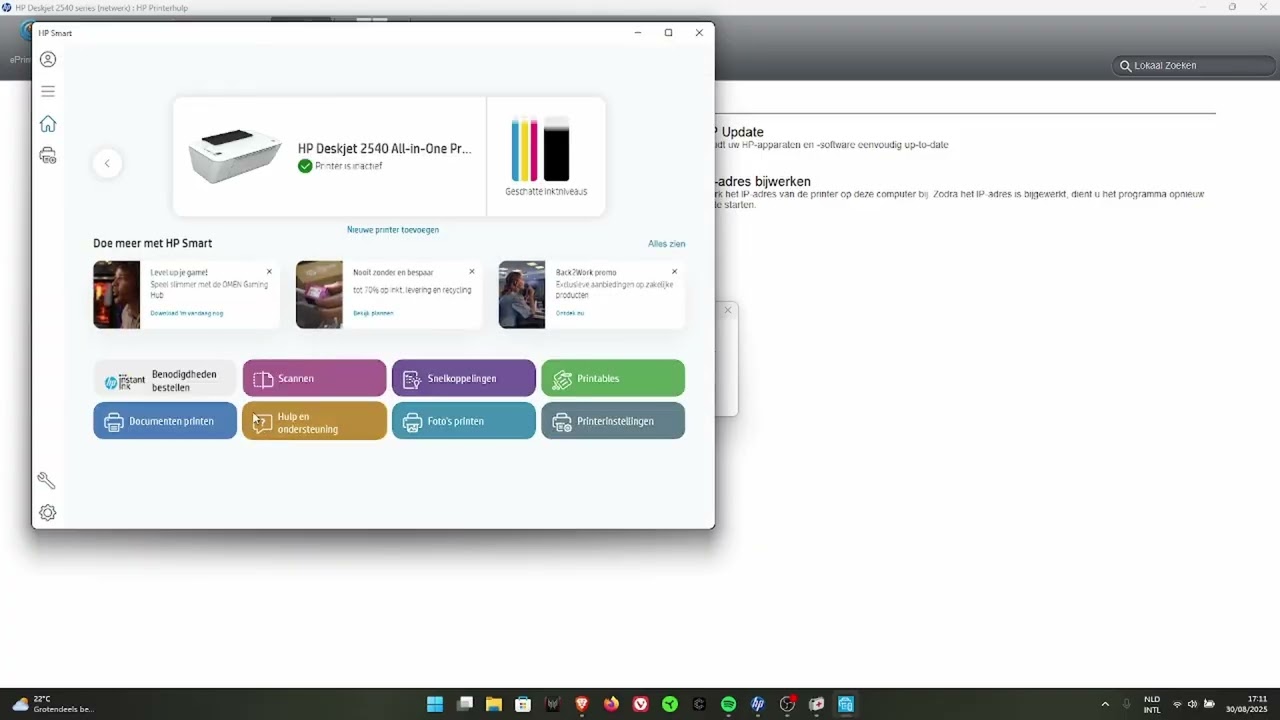
Task: Open clock showing 17:11
Action: [1247, 704]
